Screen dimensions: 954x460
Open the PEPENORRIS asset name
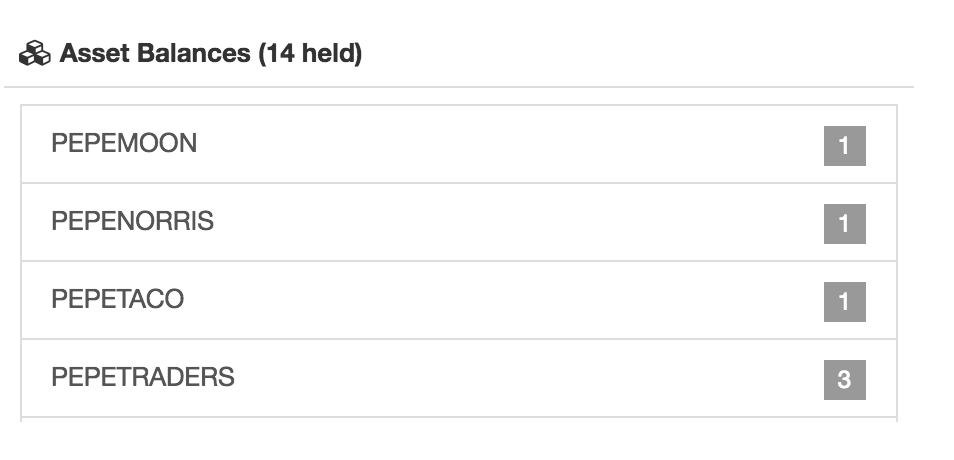(x=133, y=221)
